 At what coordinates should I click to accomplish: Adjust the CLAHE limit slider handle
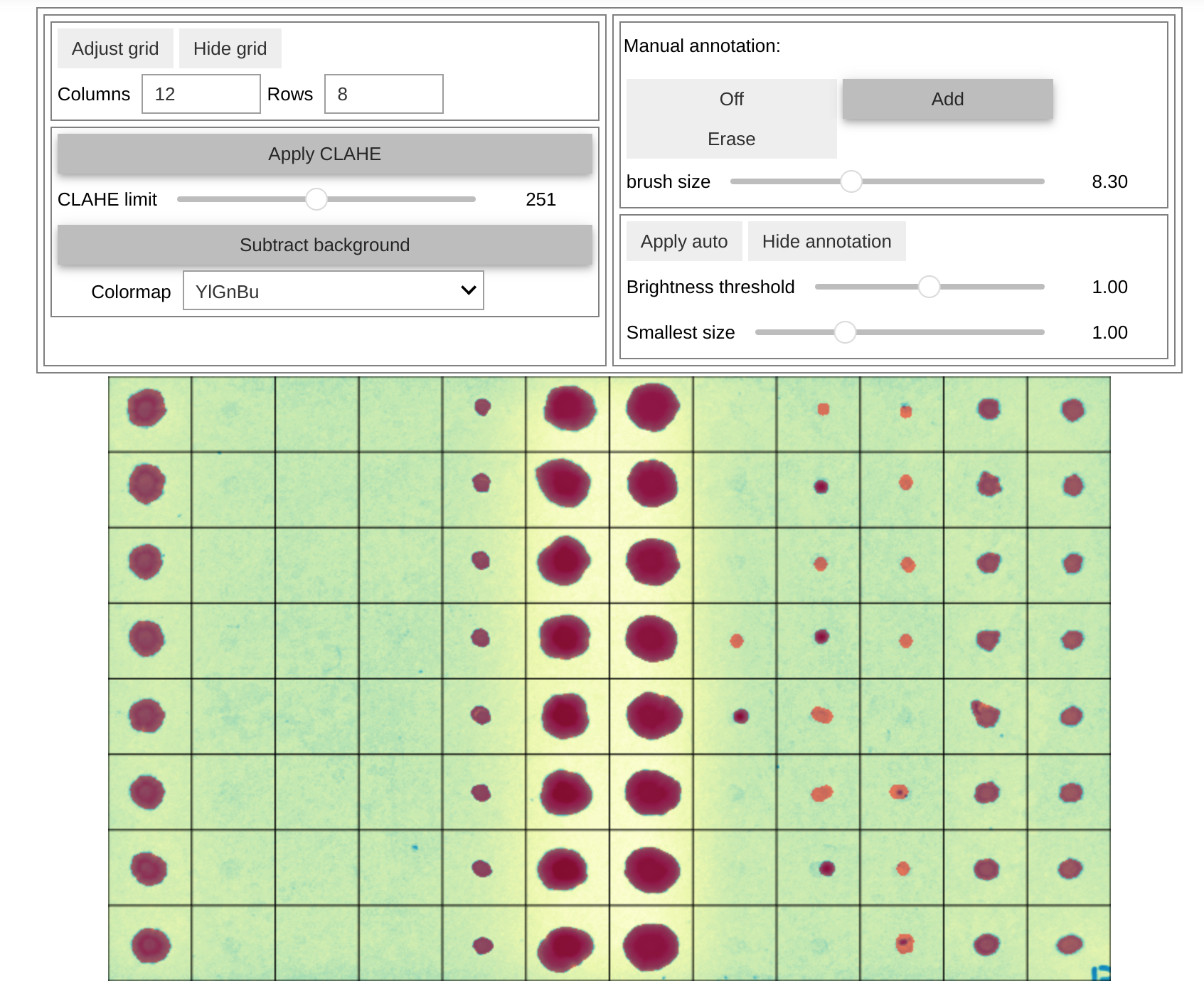point(316,199)
